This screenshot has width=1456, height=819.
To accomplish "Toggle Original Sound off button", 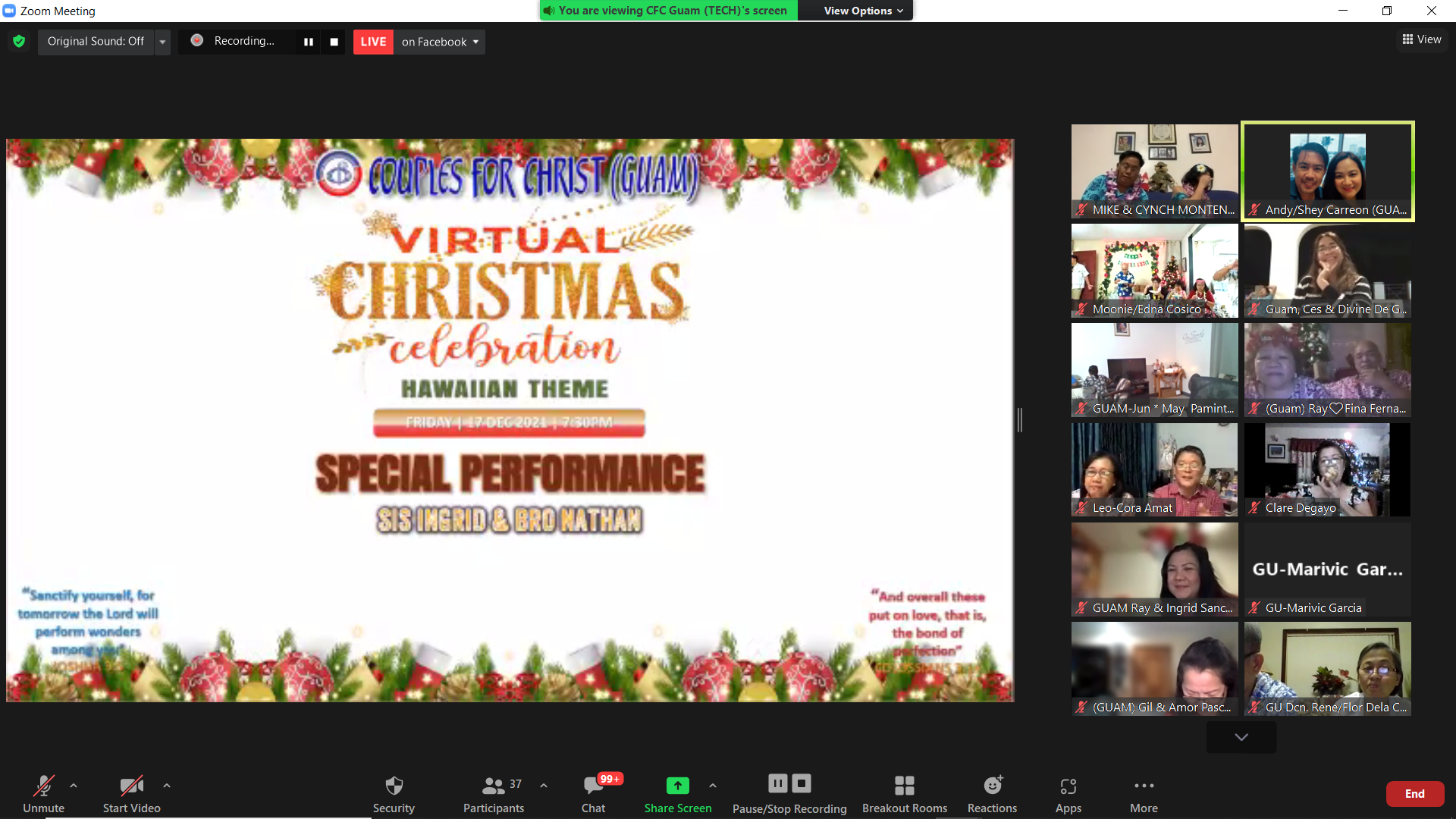I will [x=96, y=41].
